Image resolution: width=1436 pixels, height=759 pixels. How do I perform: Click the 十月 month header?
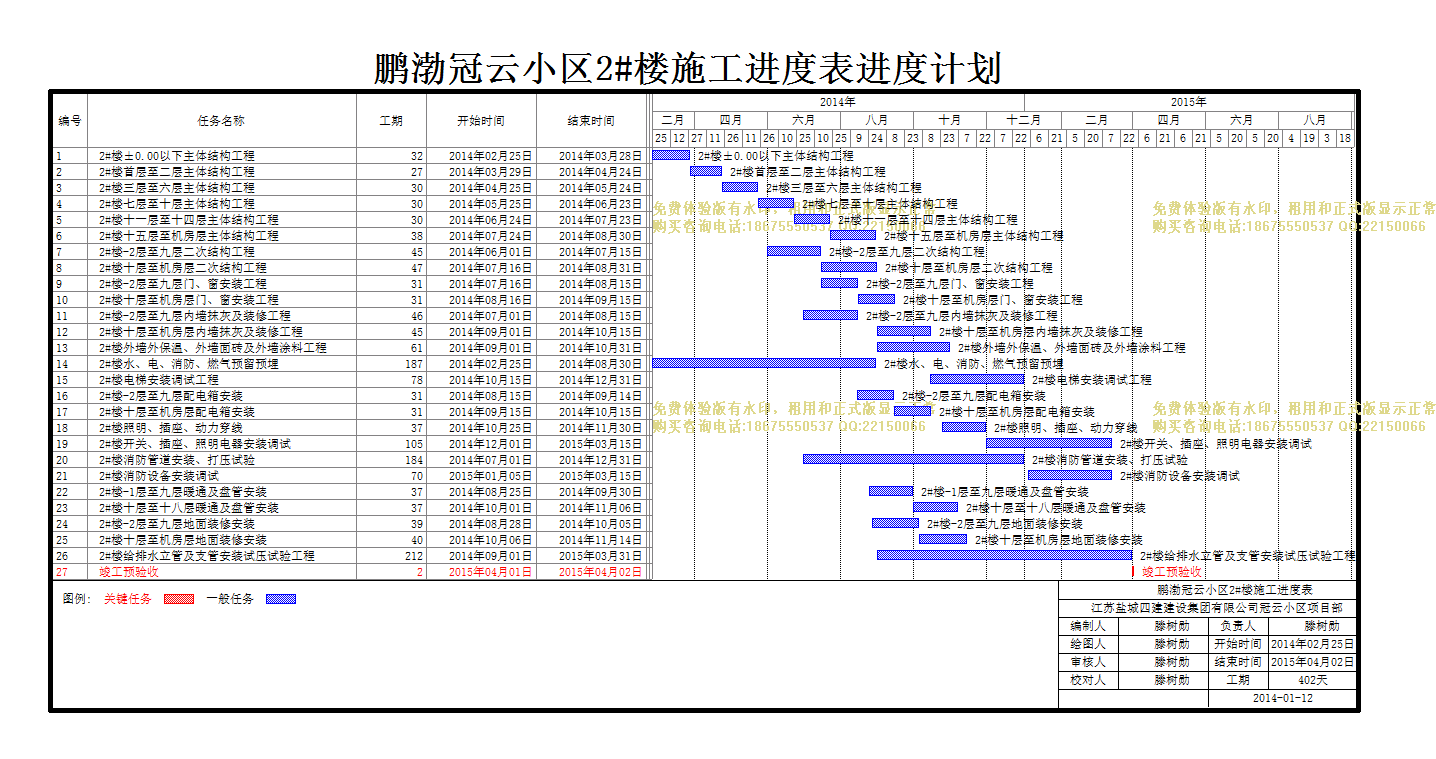(950, 120)
